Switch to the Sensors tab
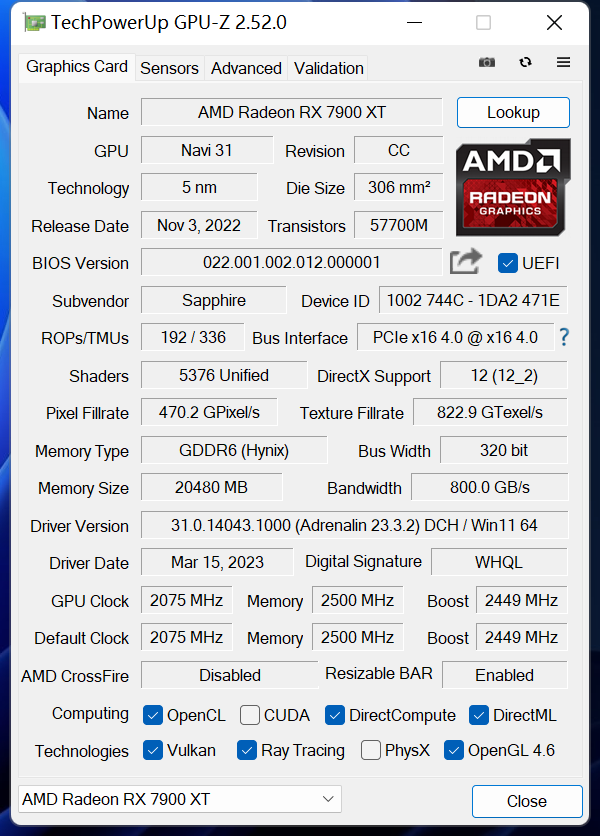Screen dimensions: 600x836 click(169, 68)
